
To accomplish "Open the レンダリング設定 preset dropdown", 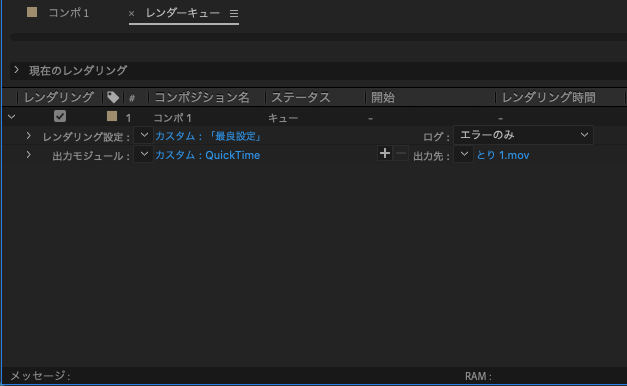I will (144, 135).
